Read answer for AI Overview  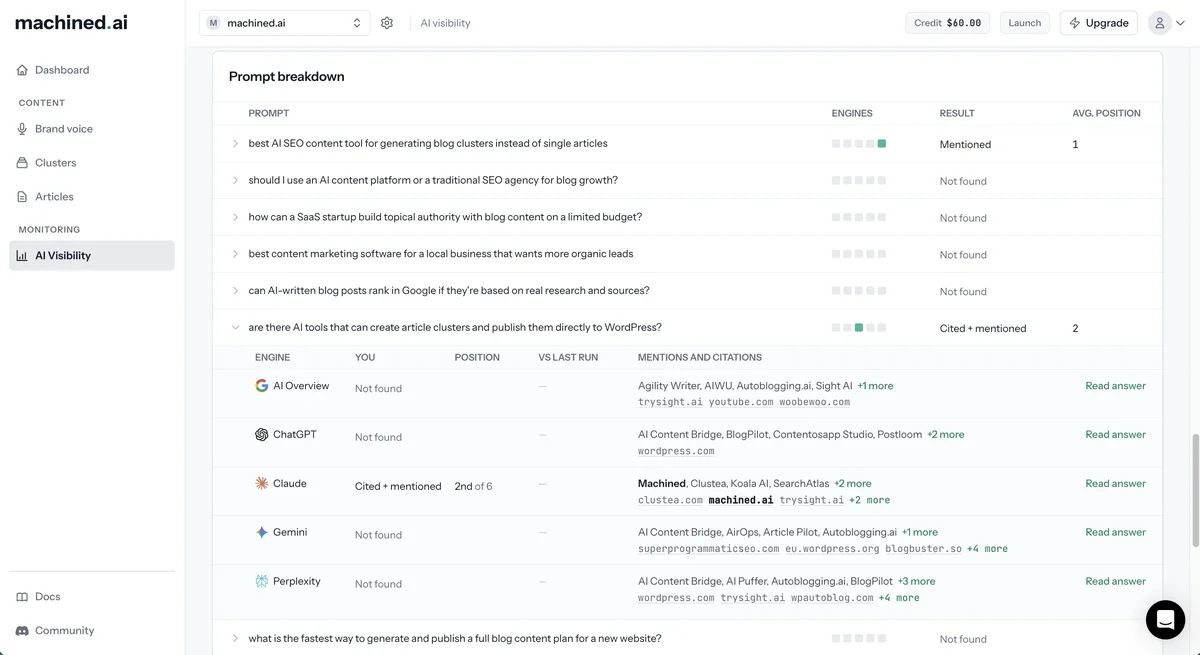[x=1115, y=386]
